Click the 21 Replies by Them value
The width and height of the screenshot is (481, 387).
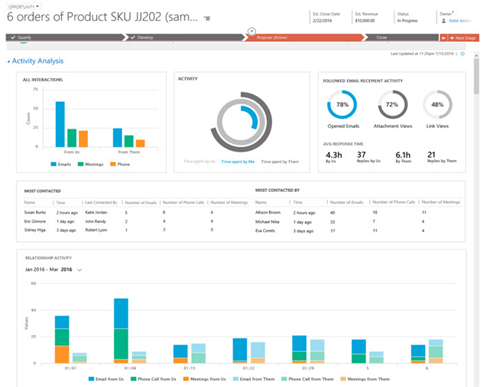442,157
